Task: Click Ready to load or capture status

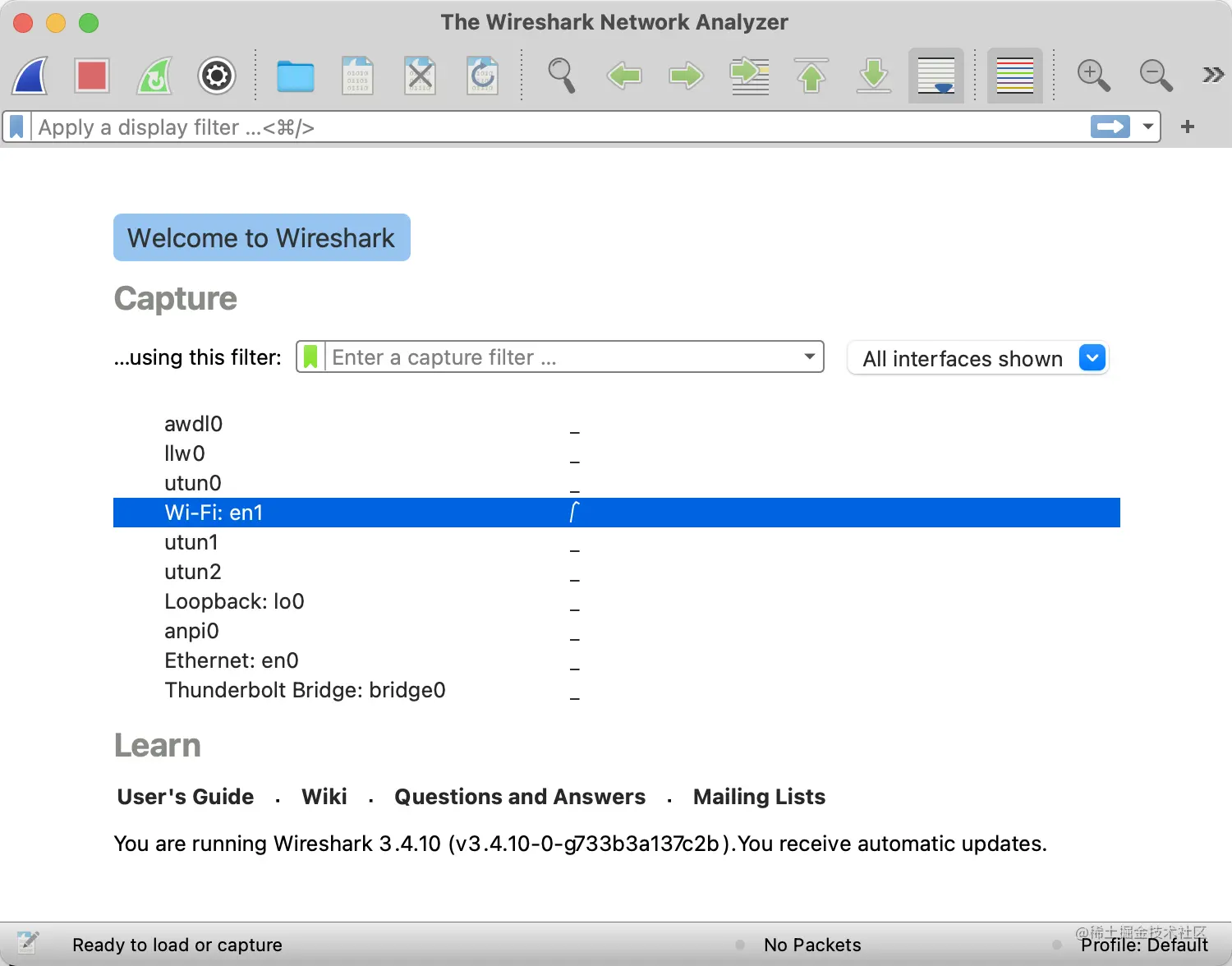Action: [x=177, y=945]
